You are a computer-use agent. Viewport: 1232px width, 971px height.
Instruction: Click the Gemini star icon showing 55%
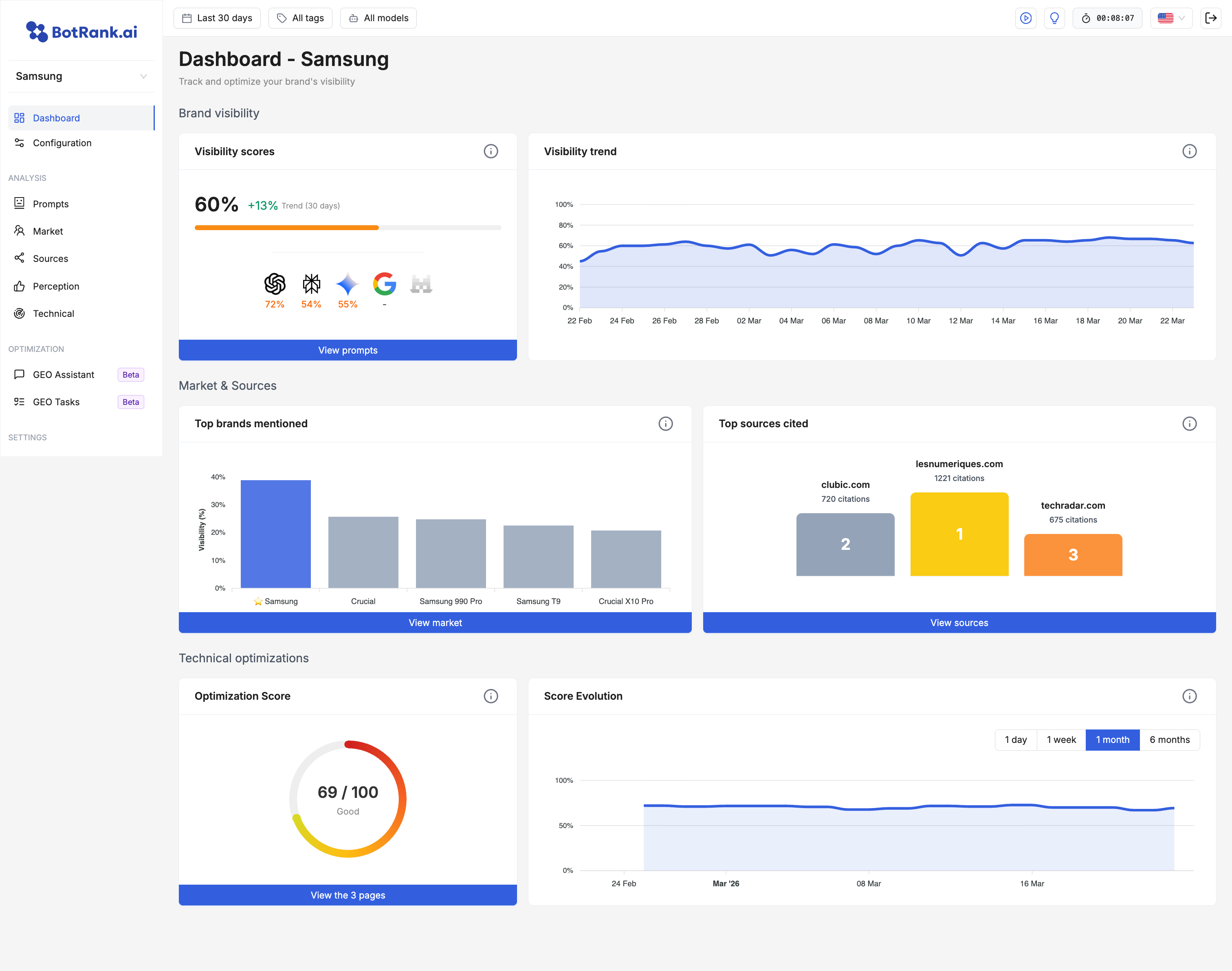coord(348,283)
